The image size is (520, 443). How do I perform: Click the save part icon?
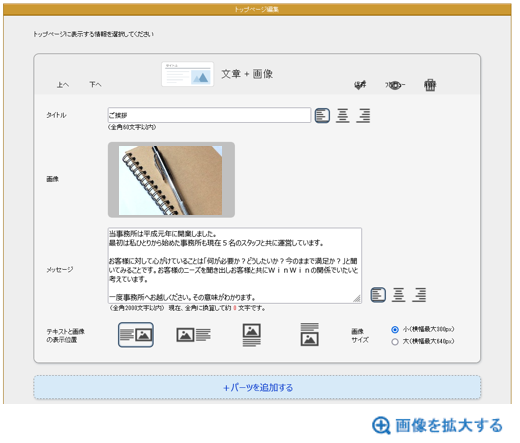point(360,85)
